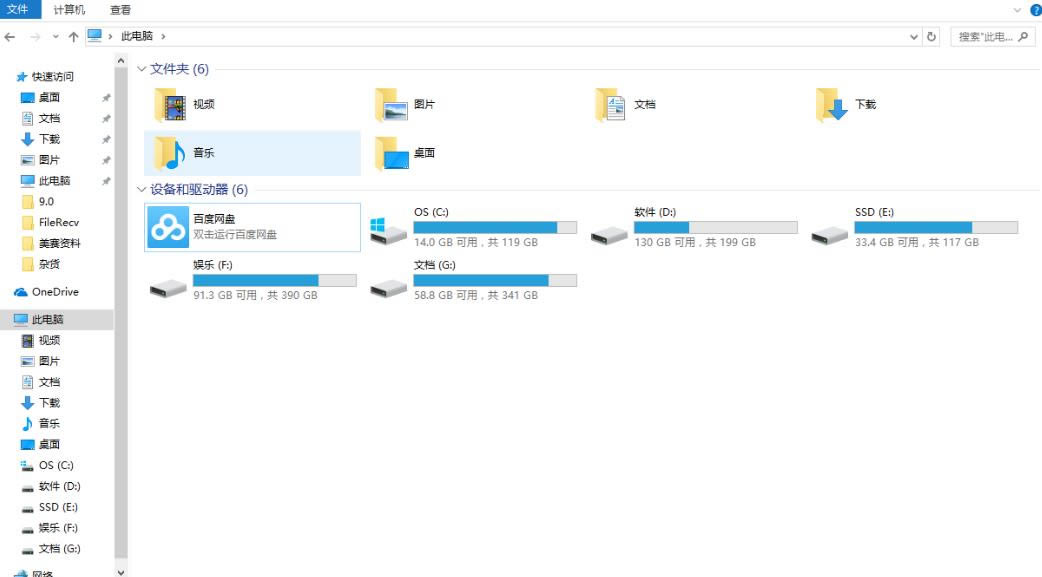Click the text 91.3 GB 可用，共 390 GB
The width and height of the screenshot is (1042, 577).
tap(255, 295)
